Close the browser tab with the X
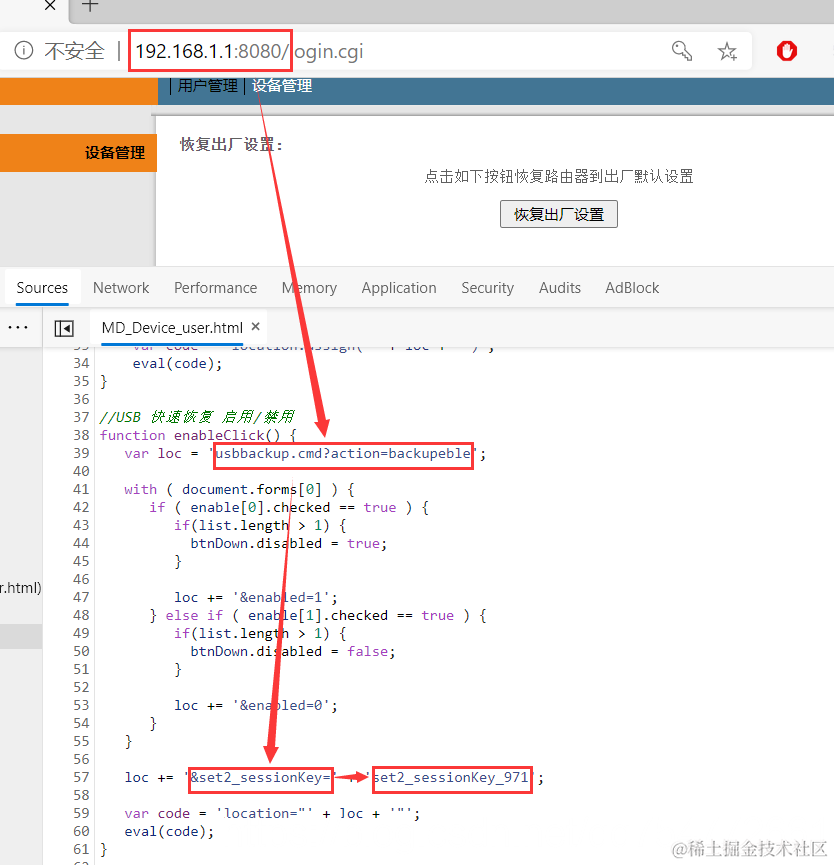The width and height of the screenshot is (834, 865). 50,6
